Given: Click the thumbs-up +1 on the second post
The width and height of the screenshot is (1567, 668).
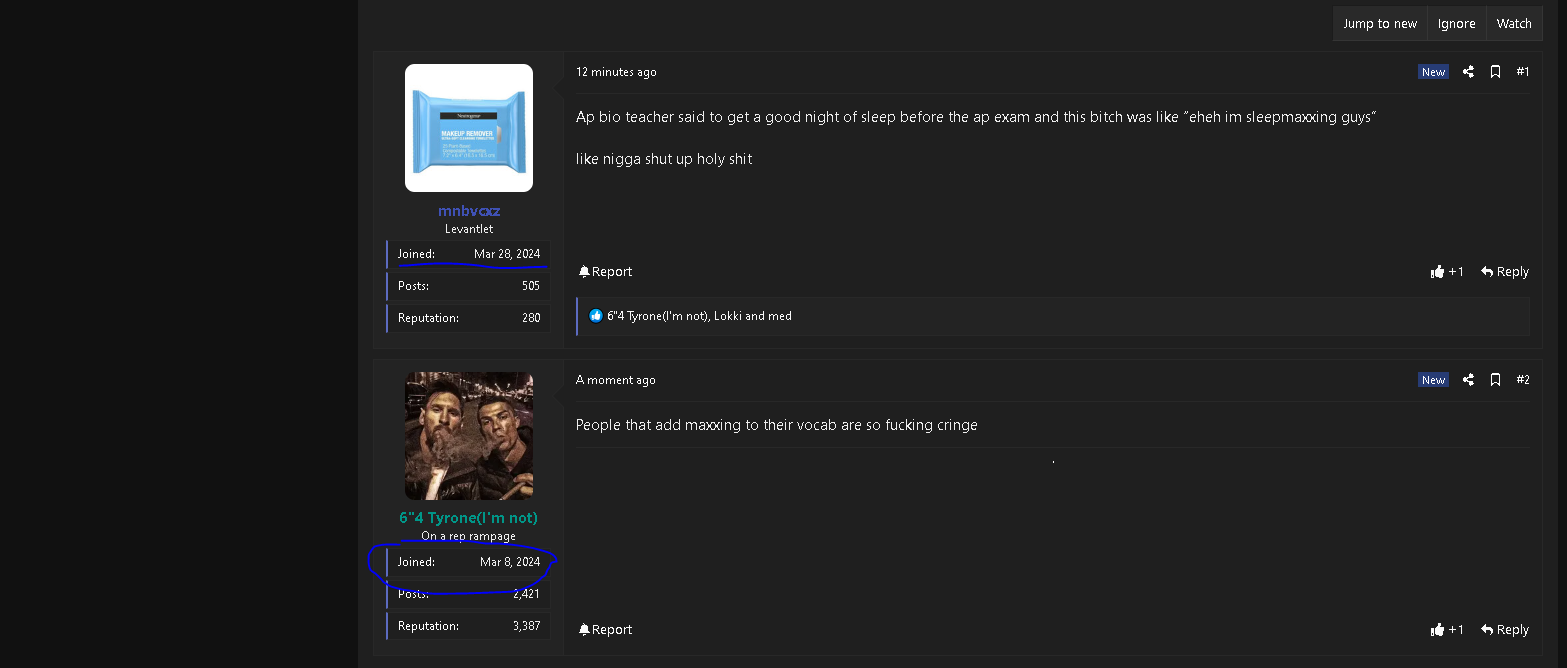Looking at the screenshot, I should pyautogui.click(x=1447, y=630).
